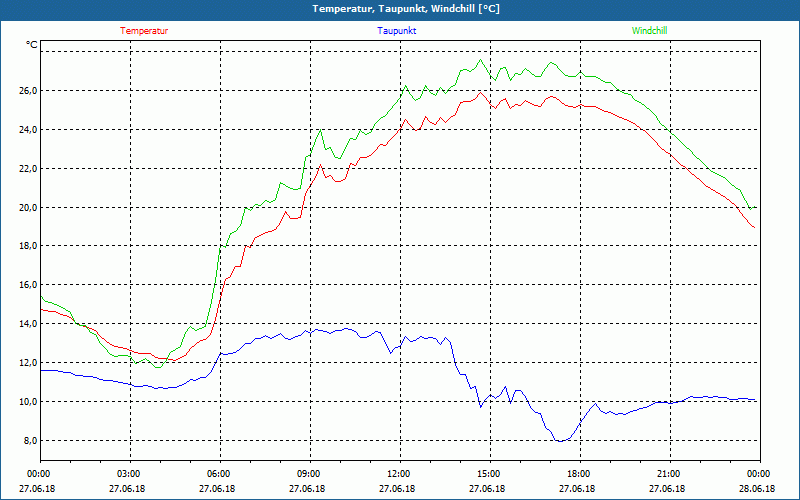The width and height of the screenshot is (800, 500).
Task: Click the 16,0 y-axis value
Action: [28, 285]
